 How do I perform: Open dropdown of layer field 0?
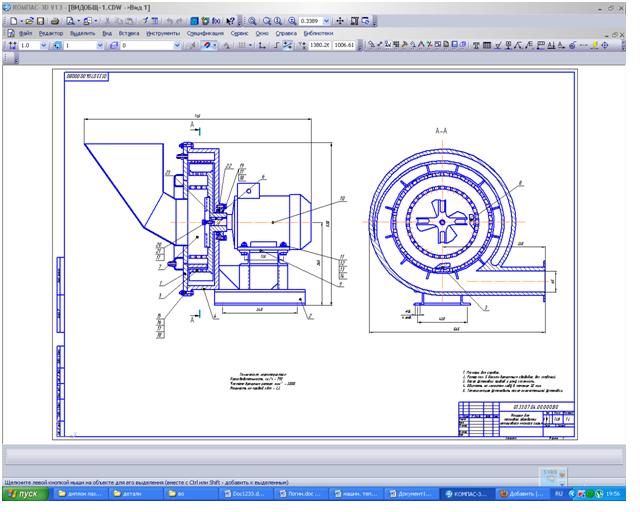(177, 45)
